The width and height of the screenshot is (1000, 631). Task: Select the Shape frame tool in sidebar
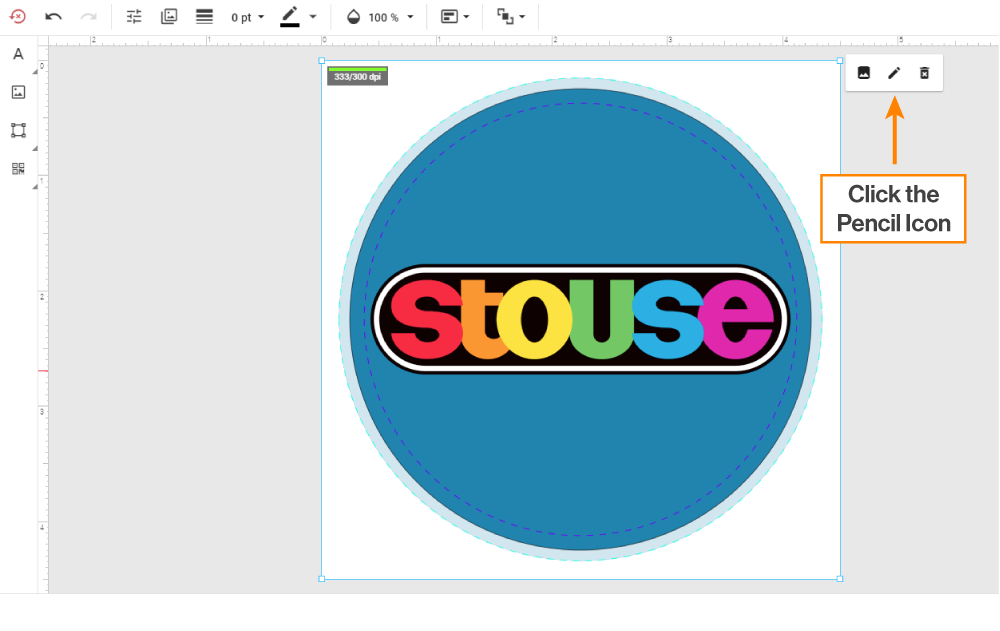point(18,130)
